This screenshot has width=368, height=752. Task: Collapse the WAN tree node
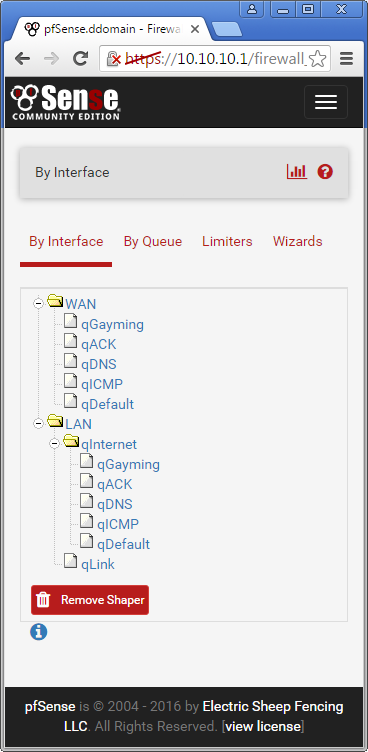pos(38,303)
